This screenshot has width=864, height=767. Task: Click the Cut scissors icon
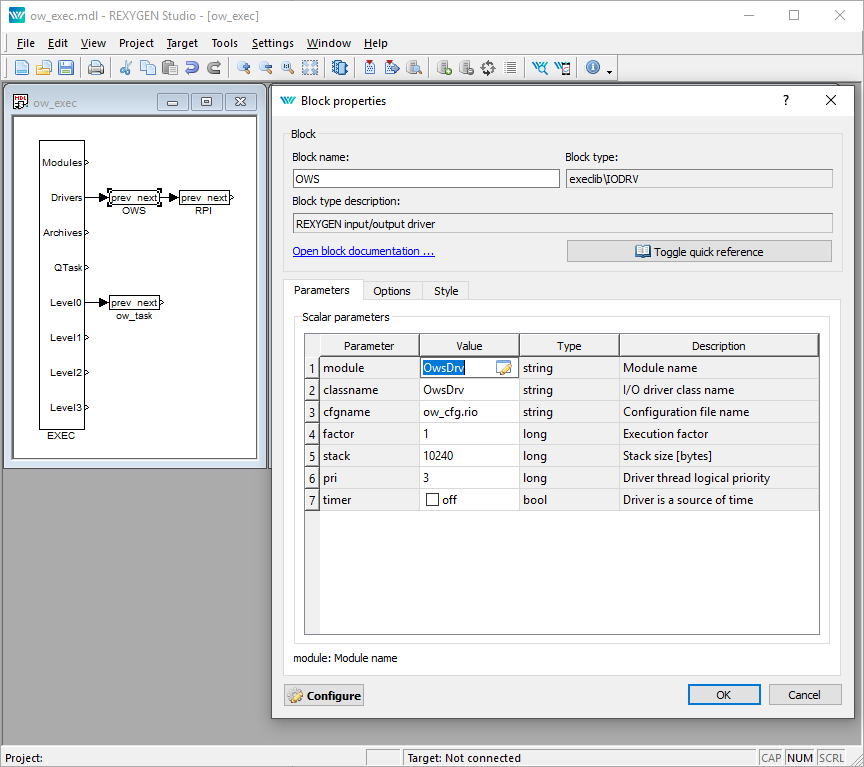(126, 68)
